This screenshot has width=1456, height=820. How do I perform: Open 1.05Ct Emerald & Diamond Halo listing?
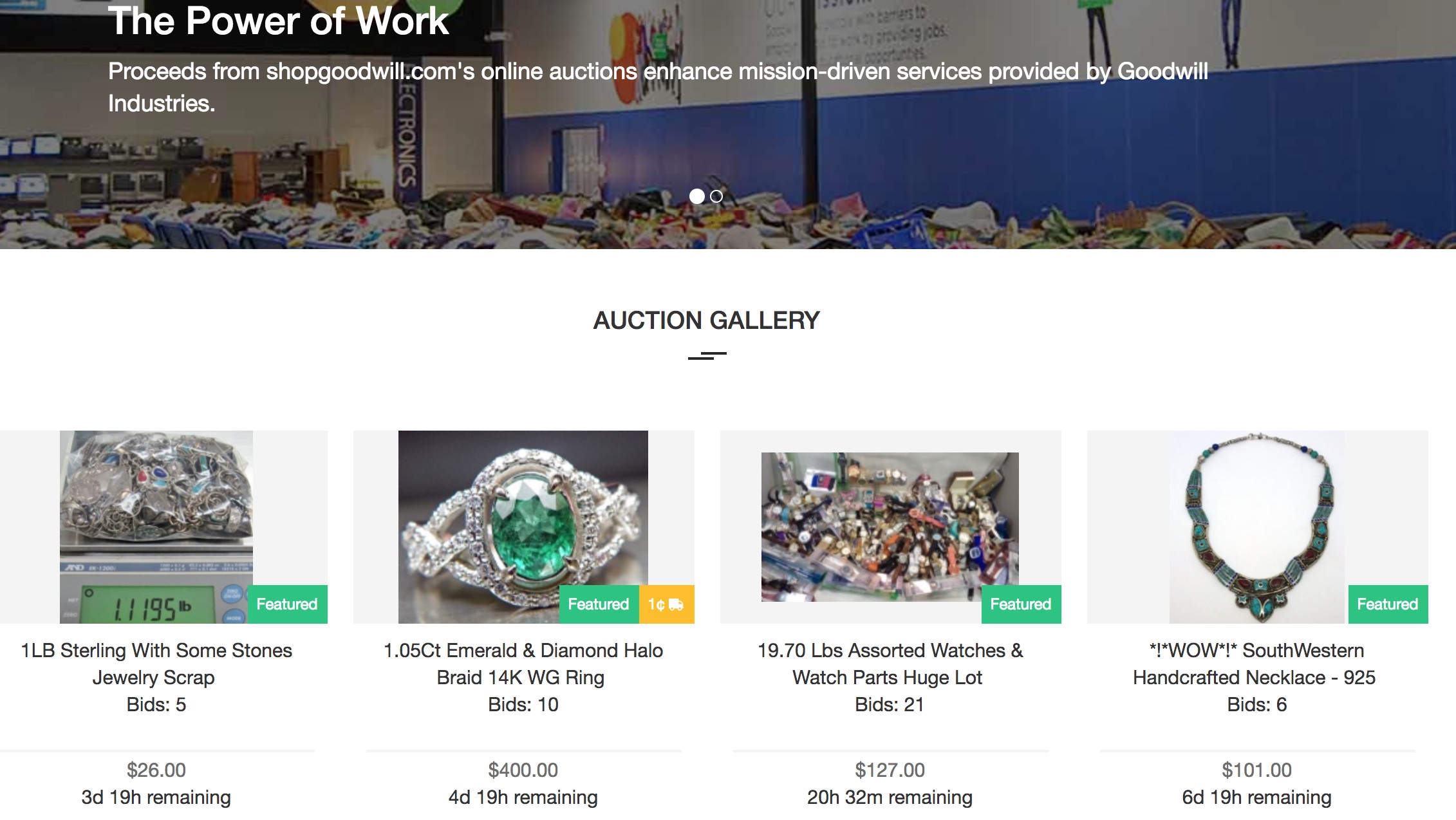pyautogui.click(x=523, y=664)
